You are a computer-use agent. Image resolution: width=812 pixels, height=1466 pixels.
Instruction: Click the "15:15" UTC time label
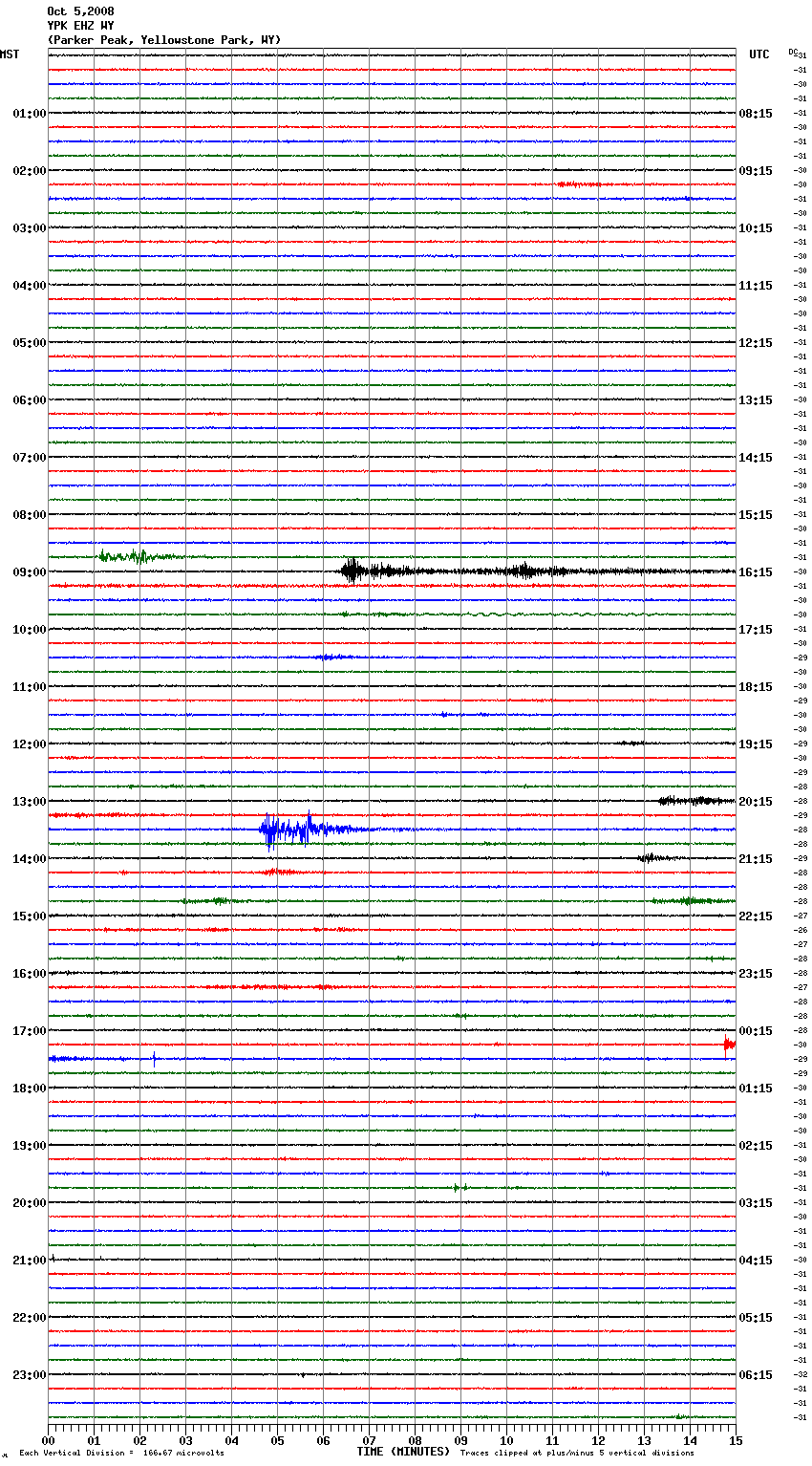coord(756,515)
